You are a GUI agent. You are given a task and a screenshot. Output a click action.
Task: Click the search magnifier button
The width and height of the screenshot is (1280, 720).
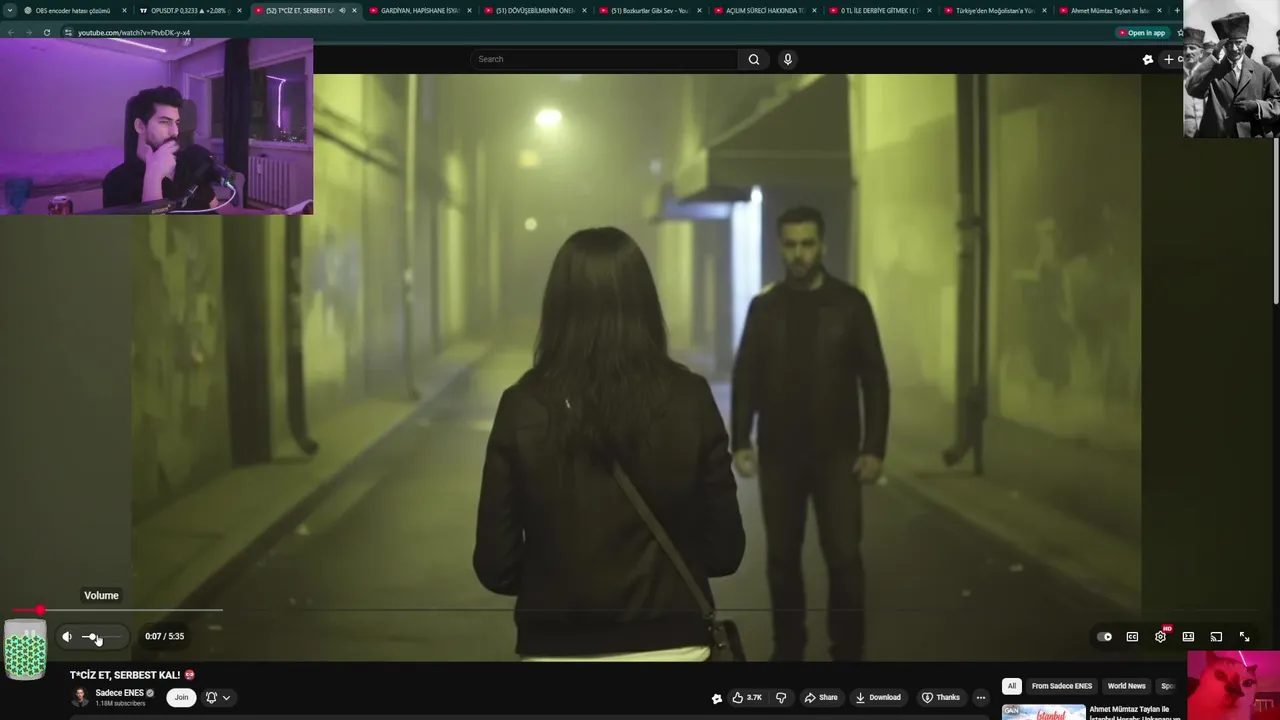(x=754, y=59)
